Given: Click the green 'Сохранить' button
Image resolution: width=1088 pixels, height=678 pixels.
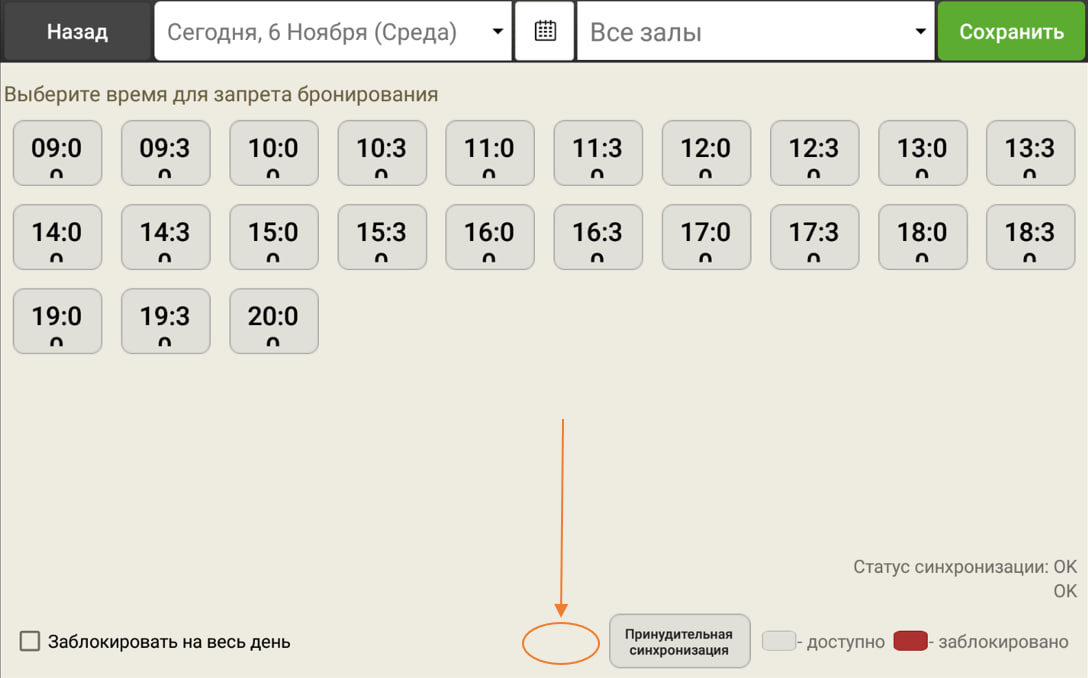Looking at the screenshot, I should click(x=1011, y=31).
